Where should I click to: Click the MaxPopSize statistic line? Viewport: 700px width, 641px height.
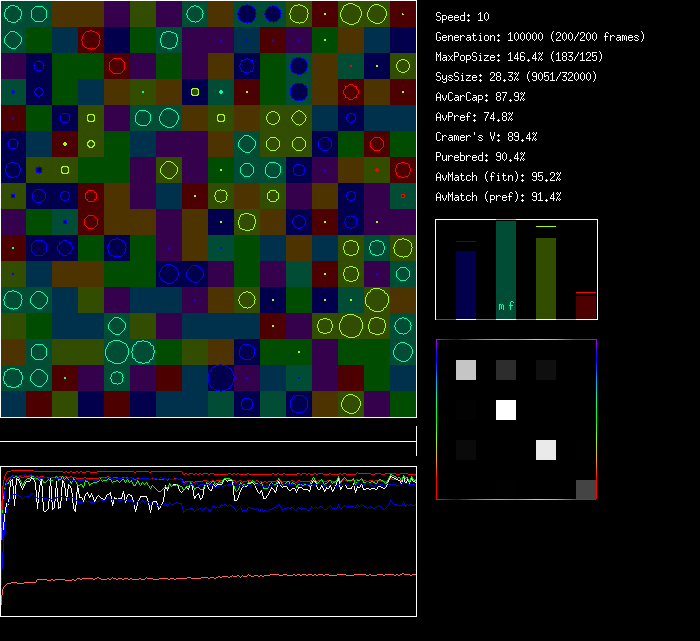[518, 57]
